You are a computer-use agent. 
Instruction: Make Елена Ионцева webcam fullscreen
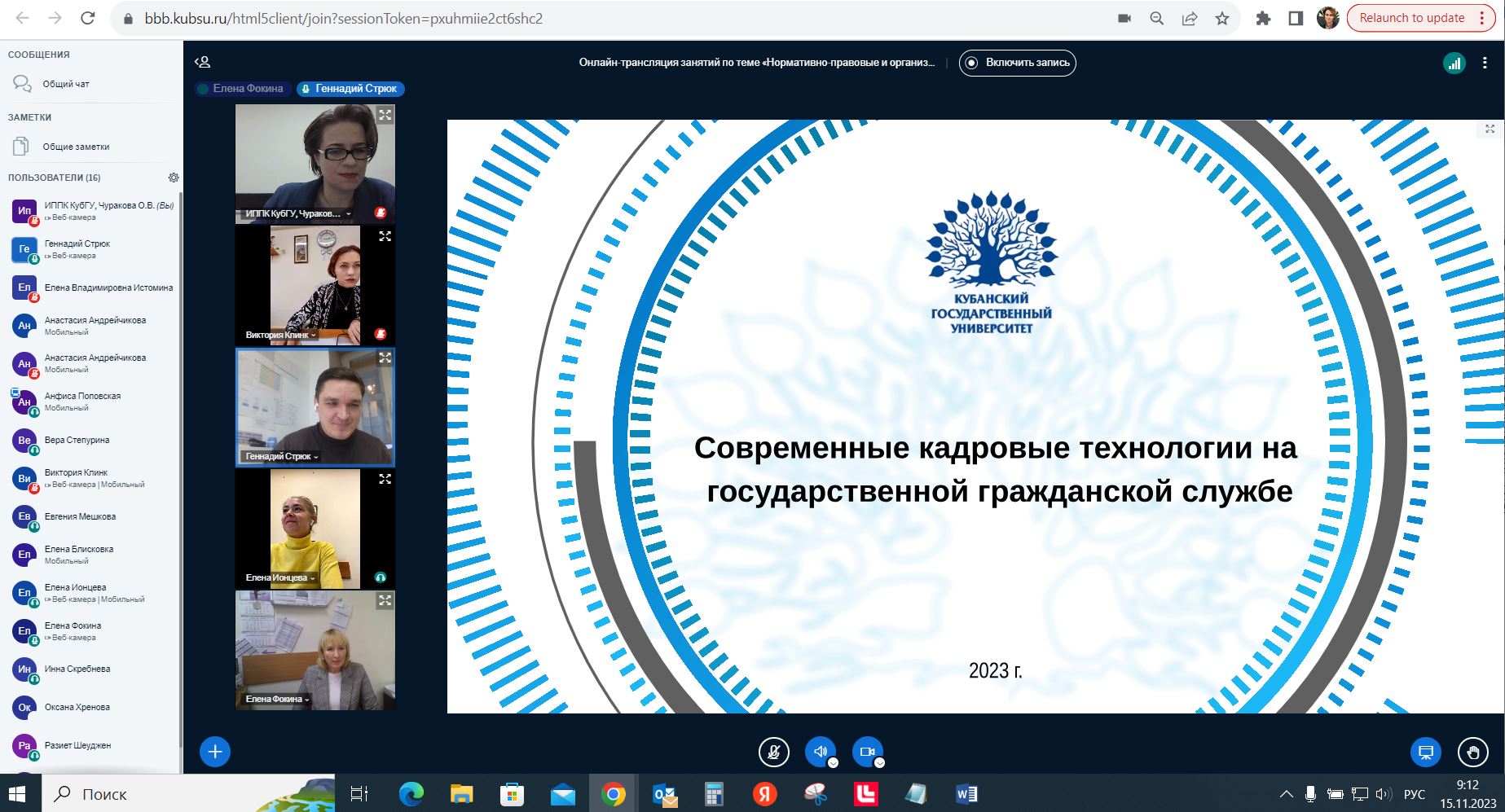click(385, 479)
